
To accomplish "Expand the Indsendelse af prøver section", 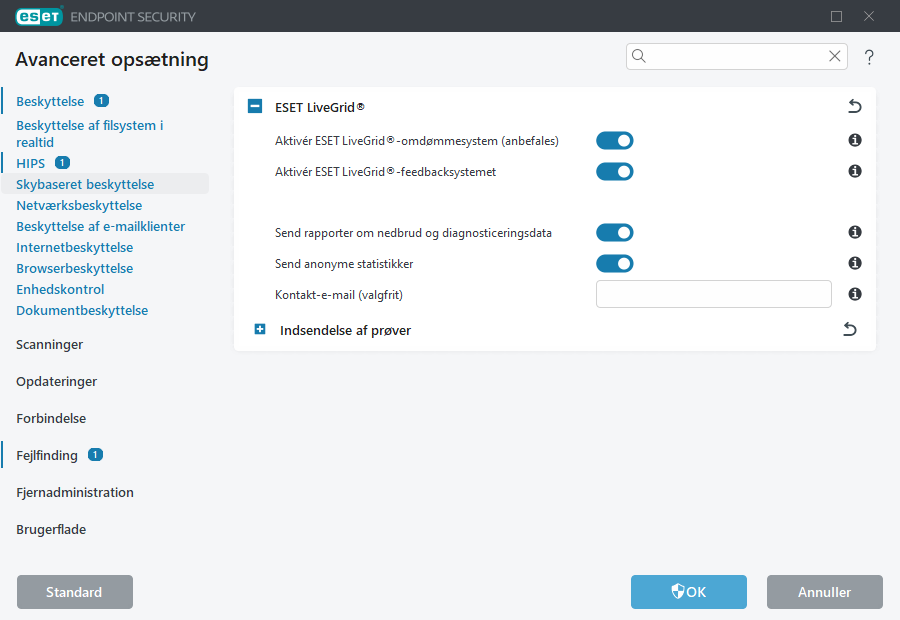I will (x=260, y=328).
